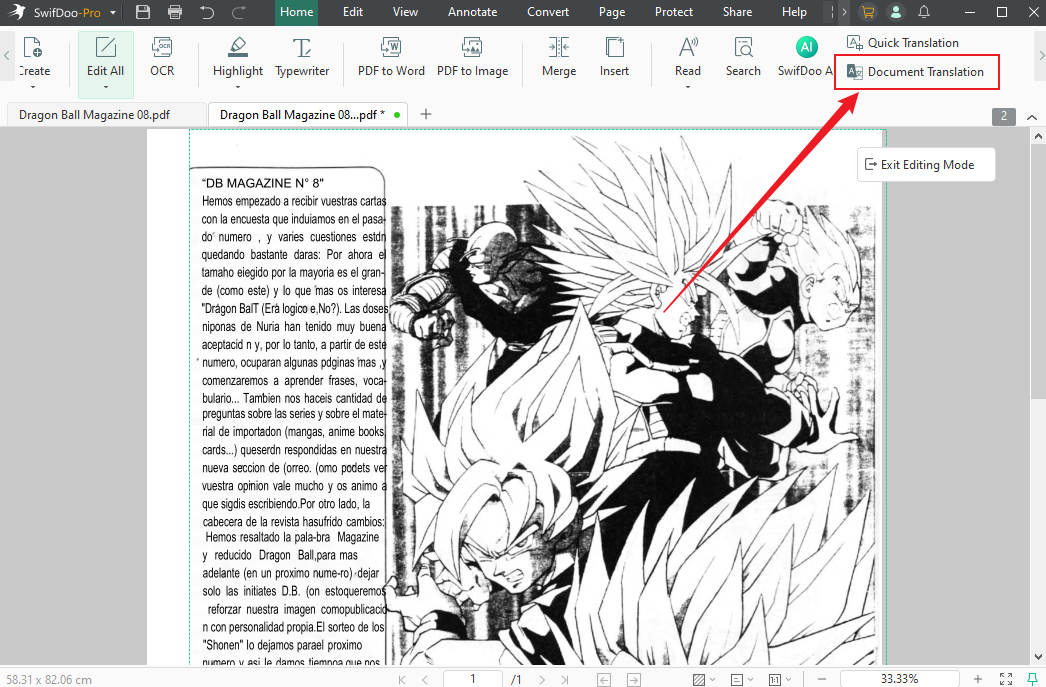Start Document Translation
This screenshot has width=1046, height=687.
point(916,72)
